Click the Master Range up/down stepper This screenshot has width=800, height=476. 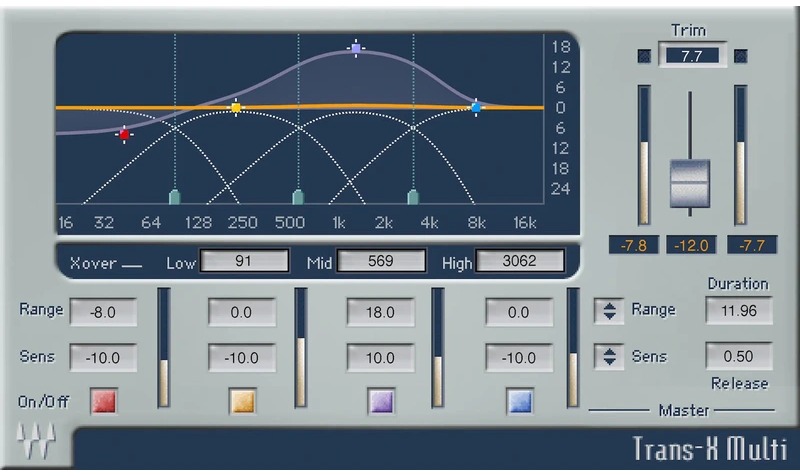pos(609,311)
